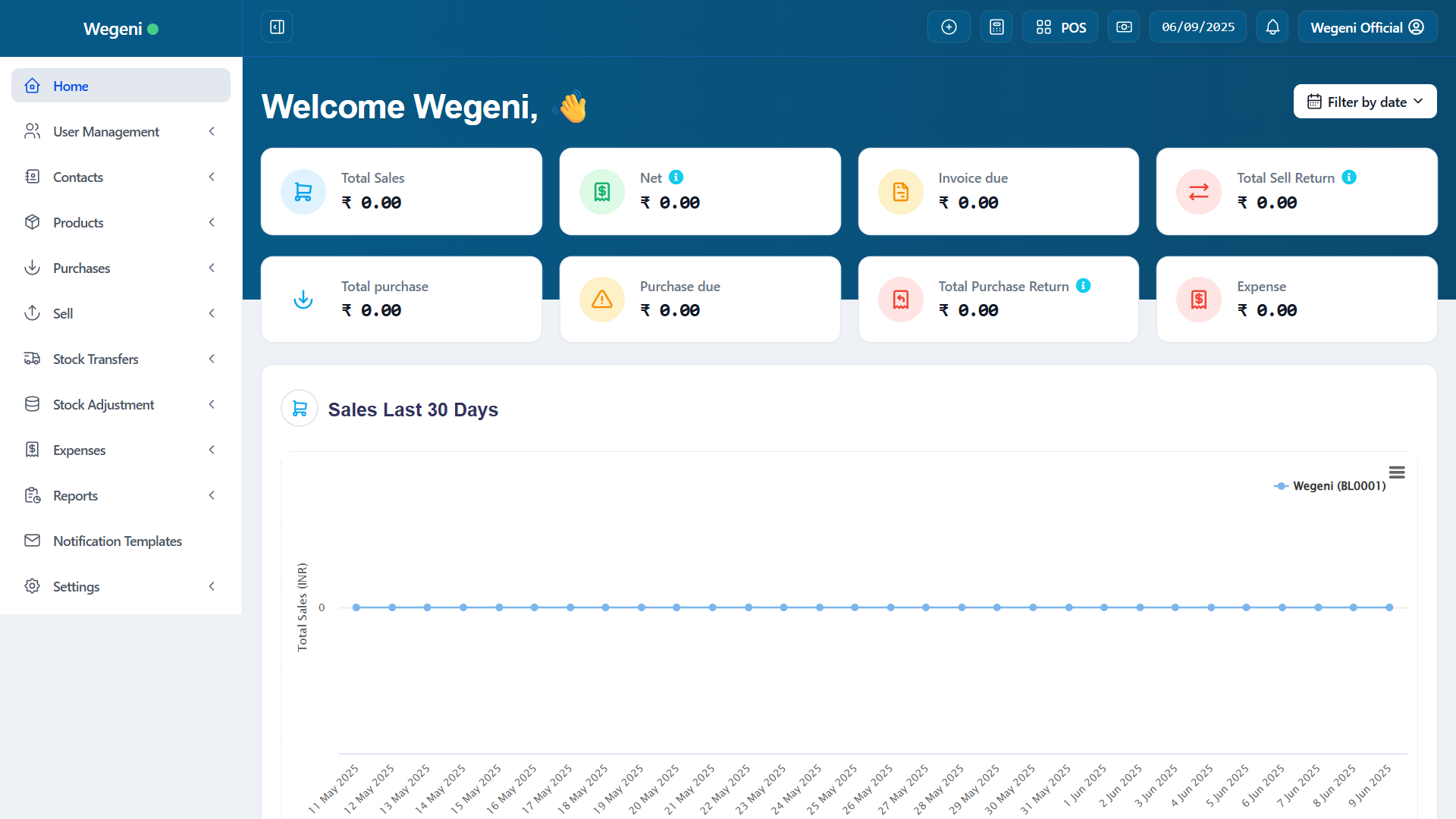The width and height of the screenshot is (1456, 819).
Task: Open the Filter by date dropdown
Action: click(1365, 102)
